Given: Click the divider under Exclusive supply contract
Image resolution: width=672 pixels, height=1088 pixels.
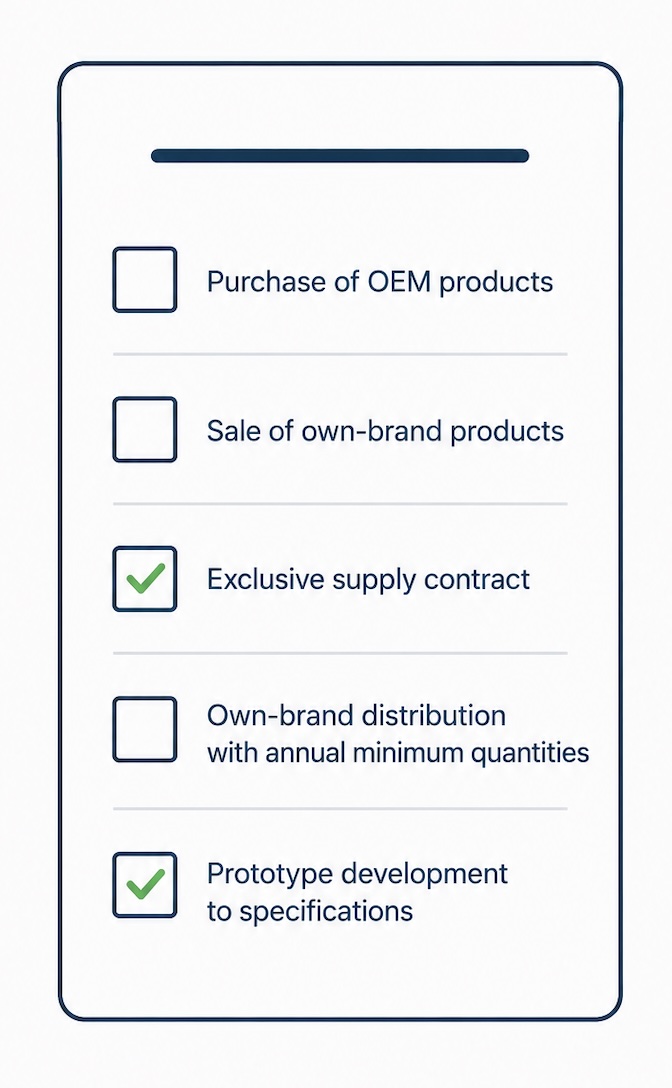Looking at the screenshot, I should 340,653.
